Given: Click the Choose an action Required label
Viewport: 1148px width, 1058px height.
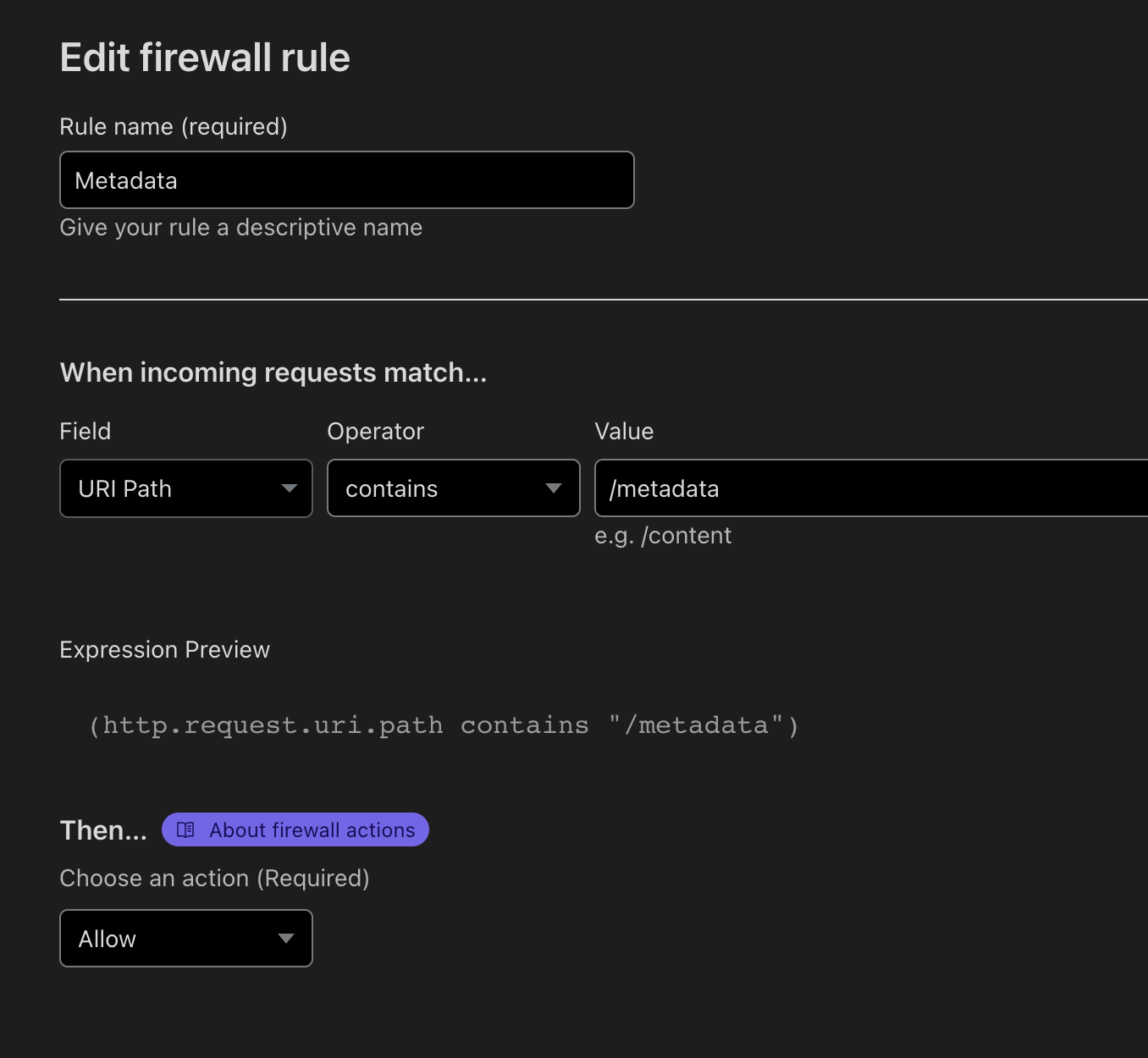Looking at the screenshot, I should point(214,878).
